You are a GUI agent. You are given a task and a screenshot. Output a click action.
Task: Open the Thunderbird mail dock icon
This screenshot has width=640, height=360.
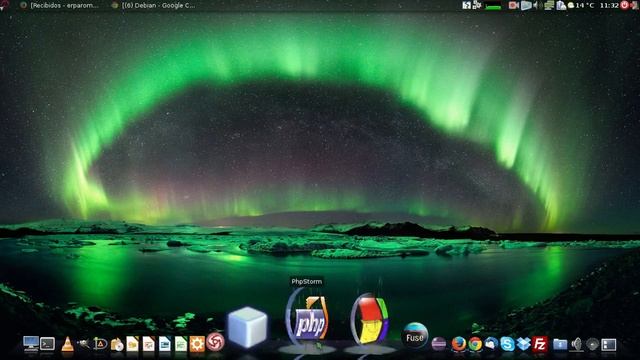491,344
